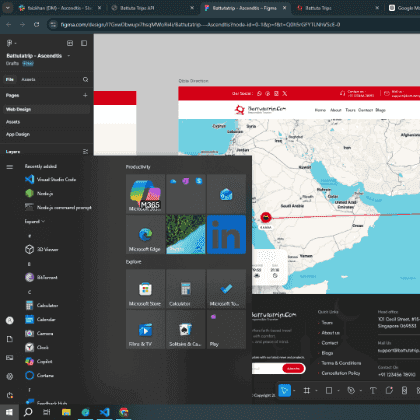Viewport: 420px width, 420px height.
Task: Open the shape tool dropdown arrow
Action: tap(338, 391)
